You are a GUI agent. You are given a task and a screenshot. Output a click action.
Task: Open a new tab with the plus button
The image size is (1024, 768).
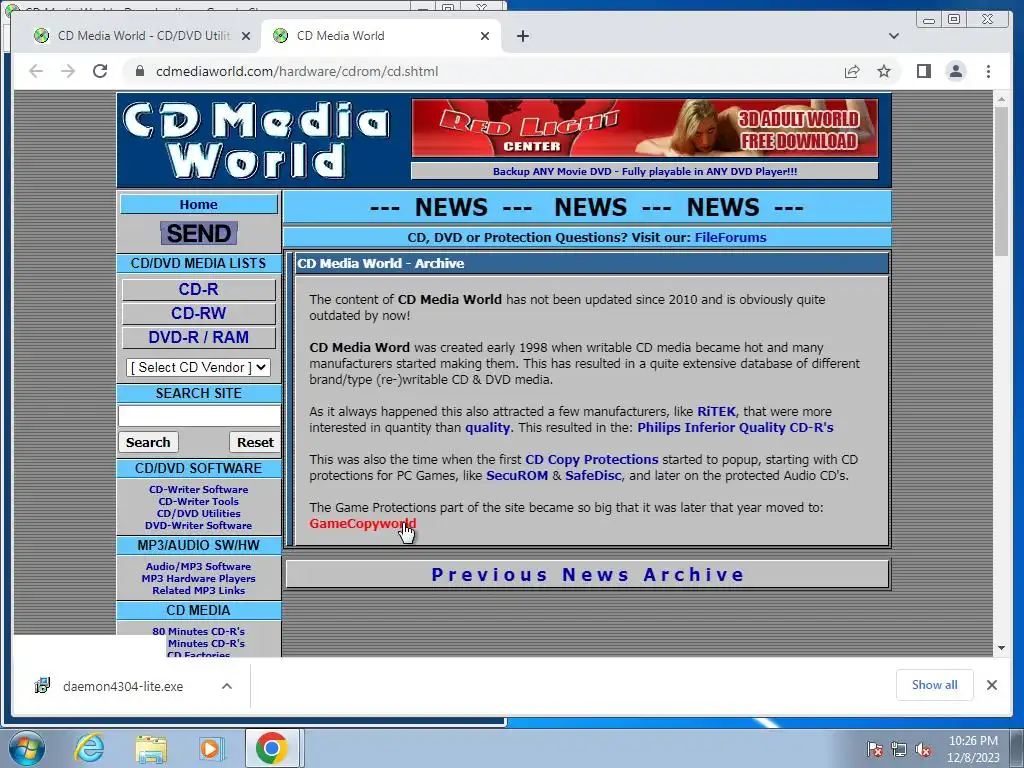coord(522,36)
